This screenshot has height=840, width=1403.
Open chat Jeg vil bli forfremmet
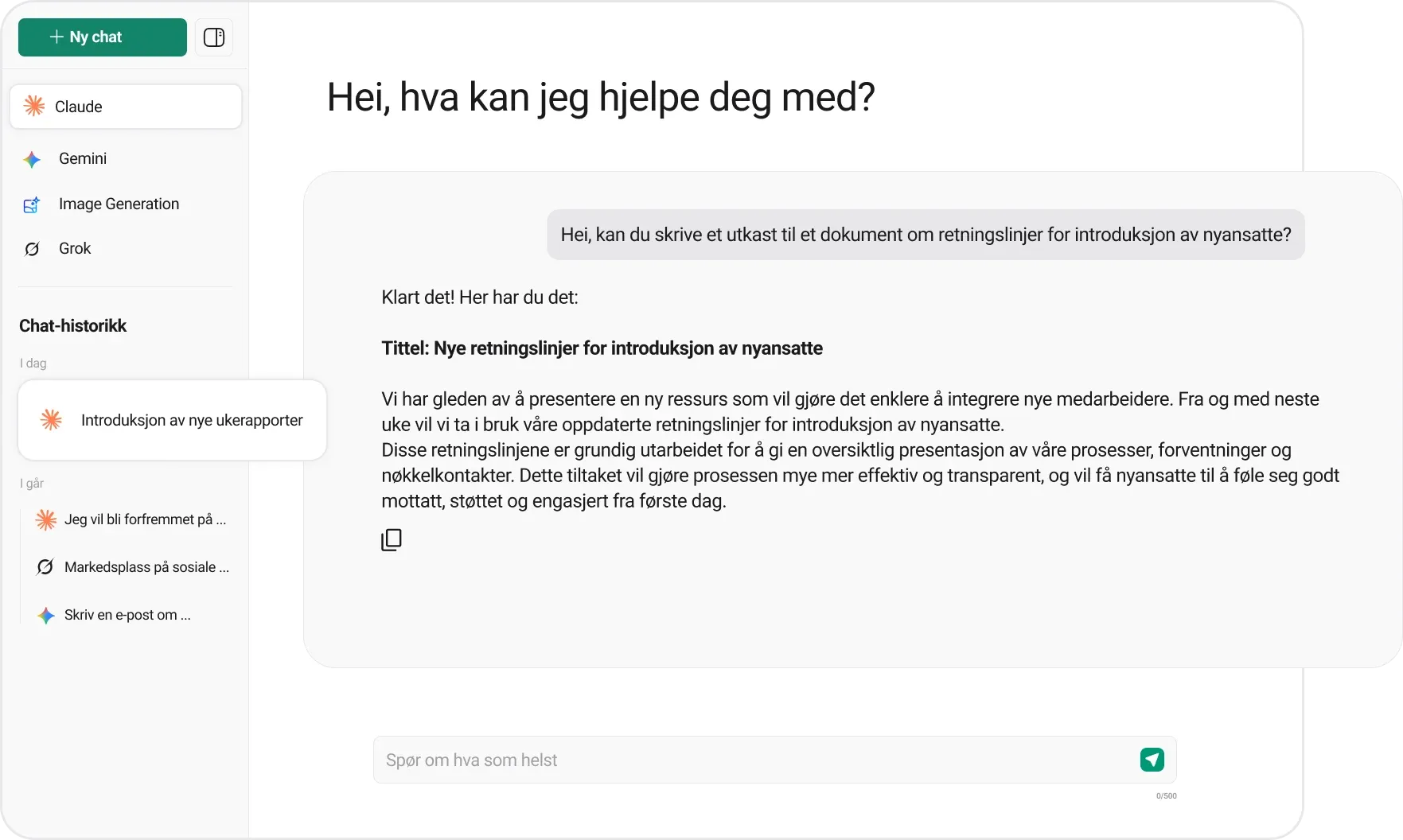[x=145, y=519]
